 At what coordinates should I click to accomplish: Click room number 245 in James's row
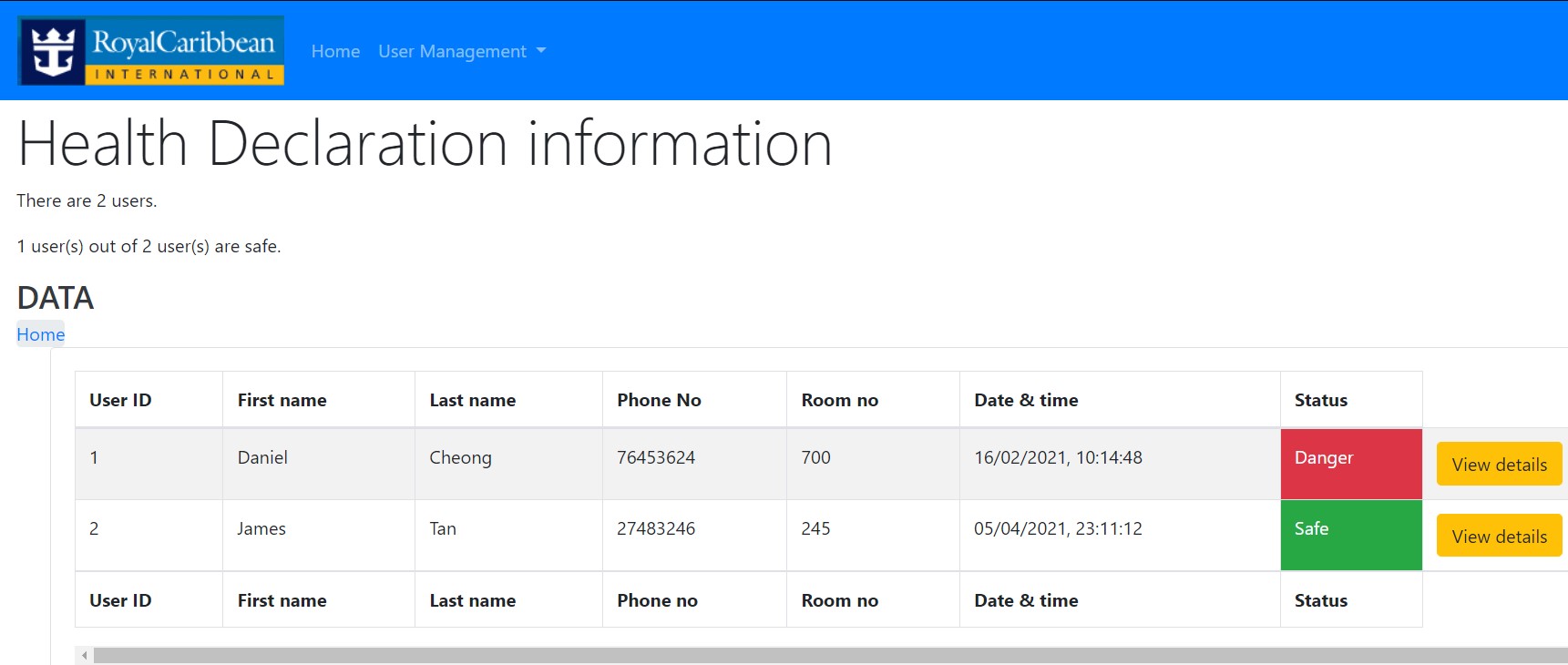coord(815,528)
